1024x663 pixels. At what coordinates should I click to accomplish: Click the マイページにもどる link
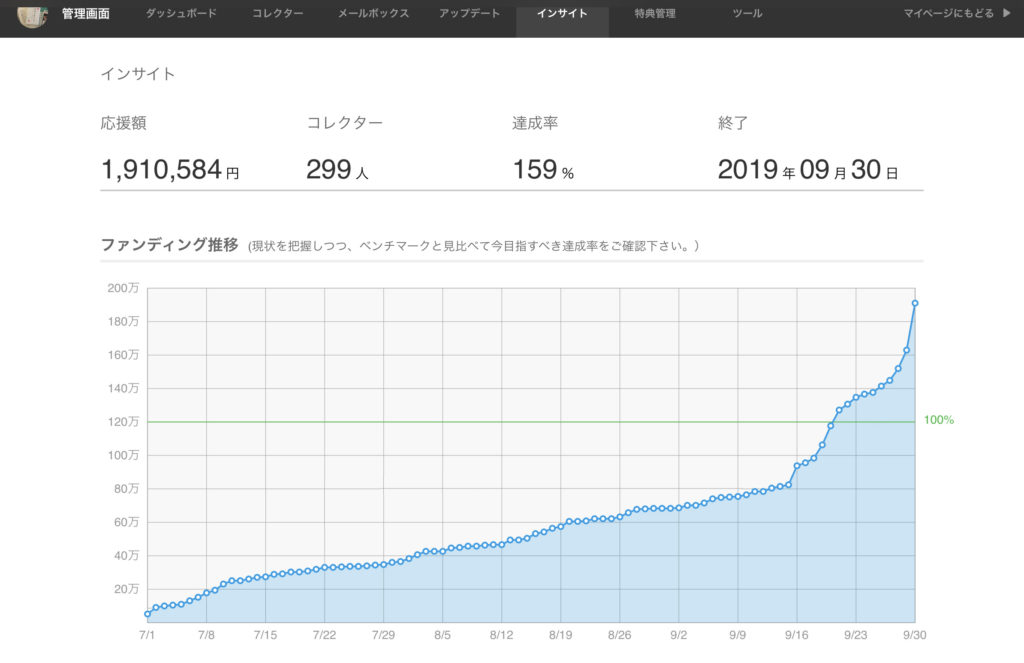click(x=948, y=14)
